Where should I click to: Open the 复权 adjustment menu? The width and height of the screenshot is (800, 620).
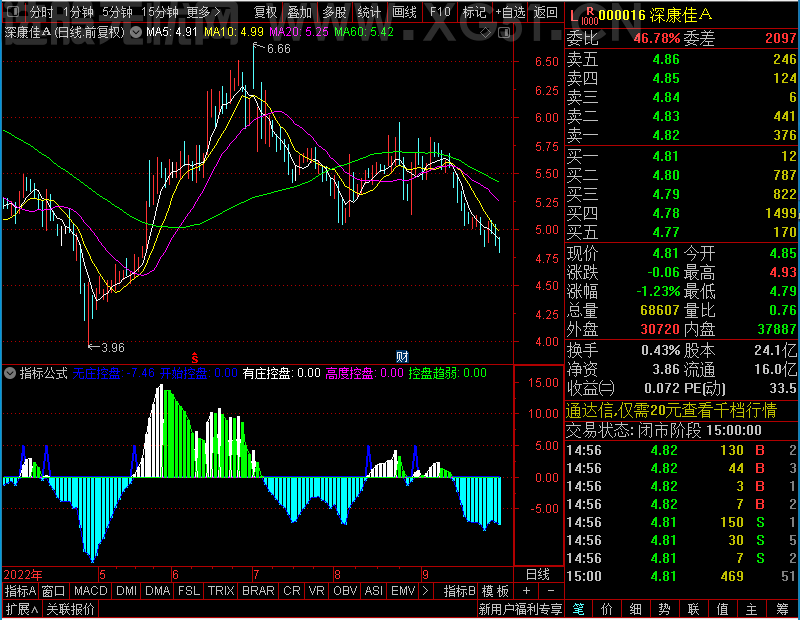click(265, 12)
